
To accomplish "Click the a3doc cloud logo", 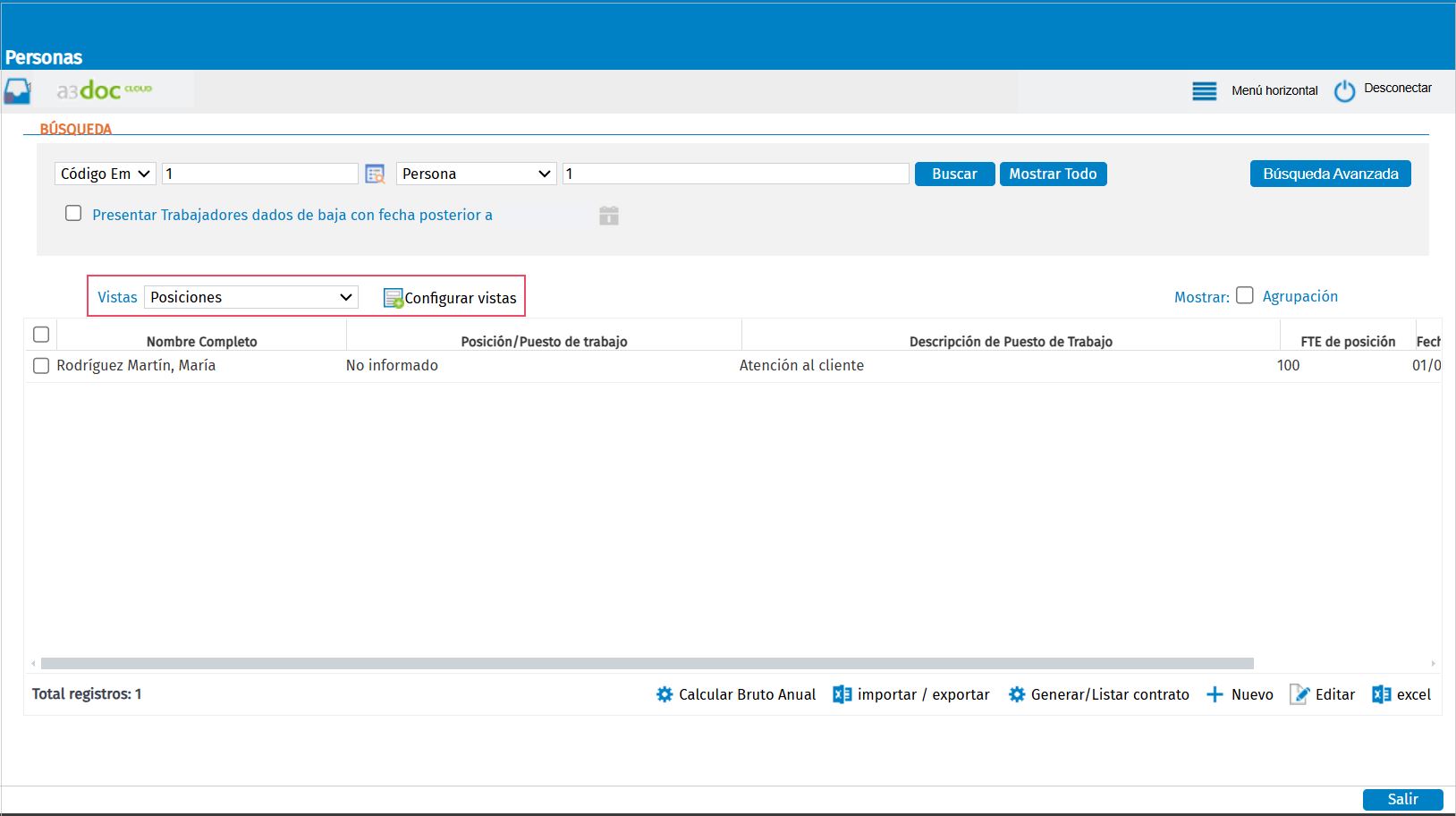I will (104, 90).
